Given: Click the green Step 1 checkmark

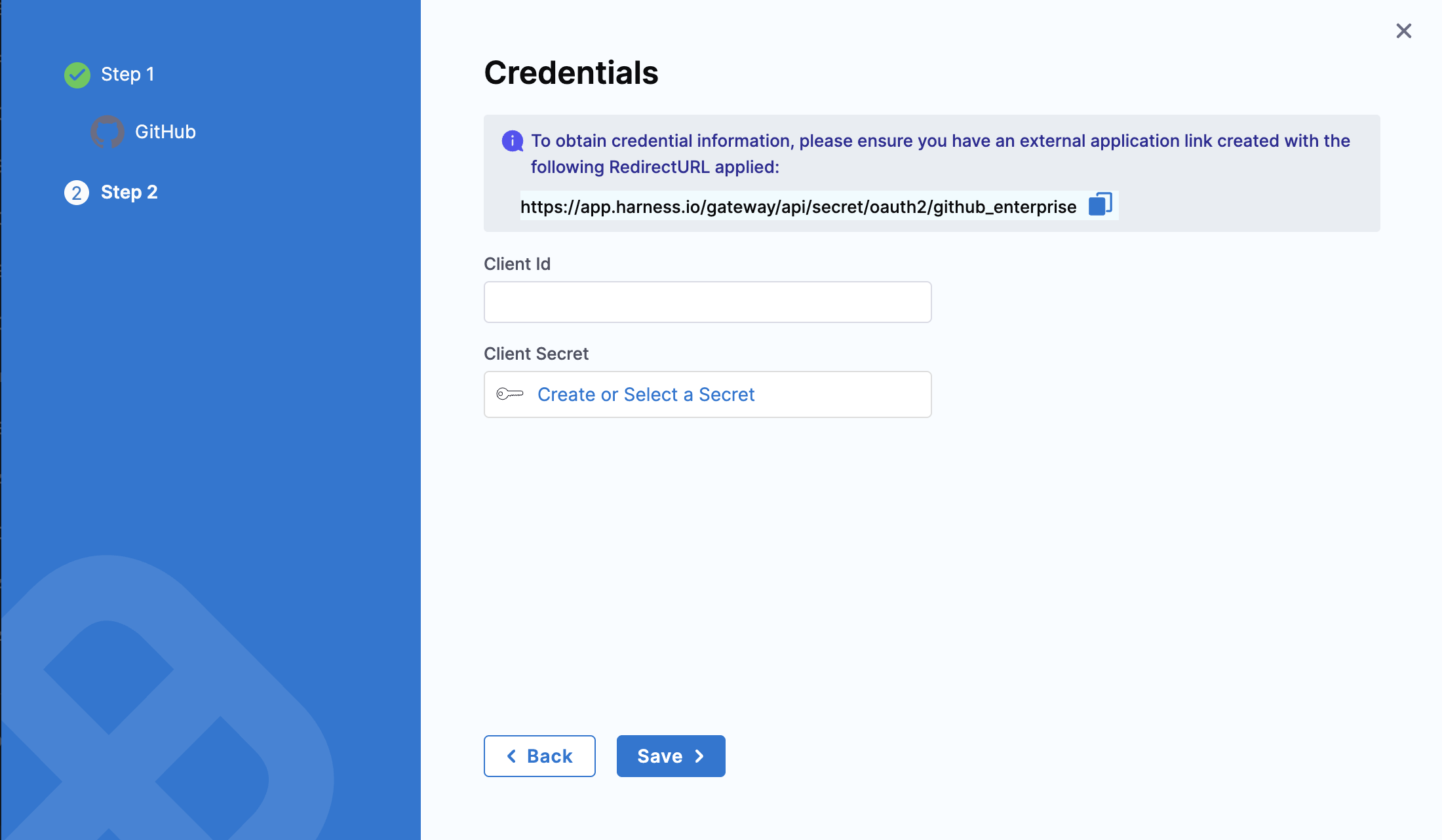Looking at the screenshot, I should point(77,75).
